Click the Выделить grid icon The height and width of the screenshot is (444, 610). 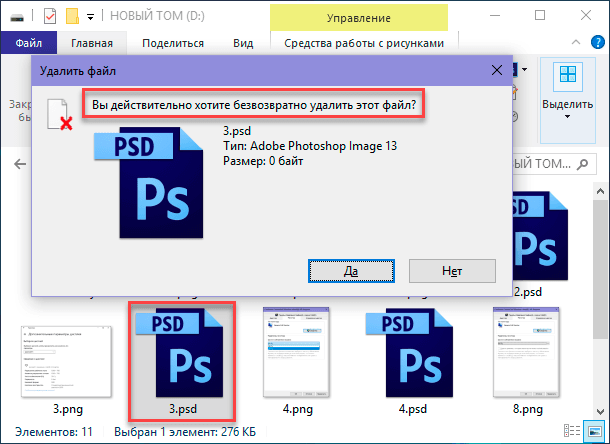point(568,75)
